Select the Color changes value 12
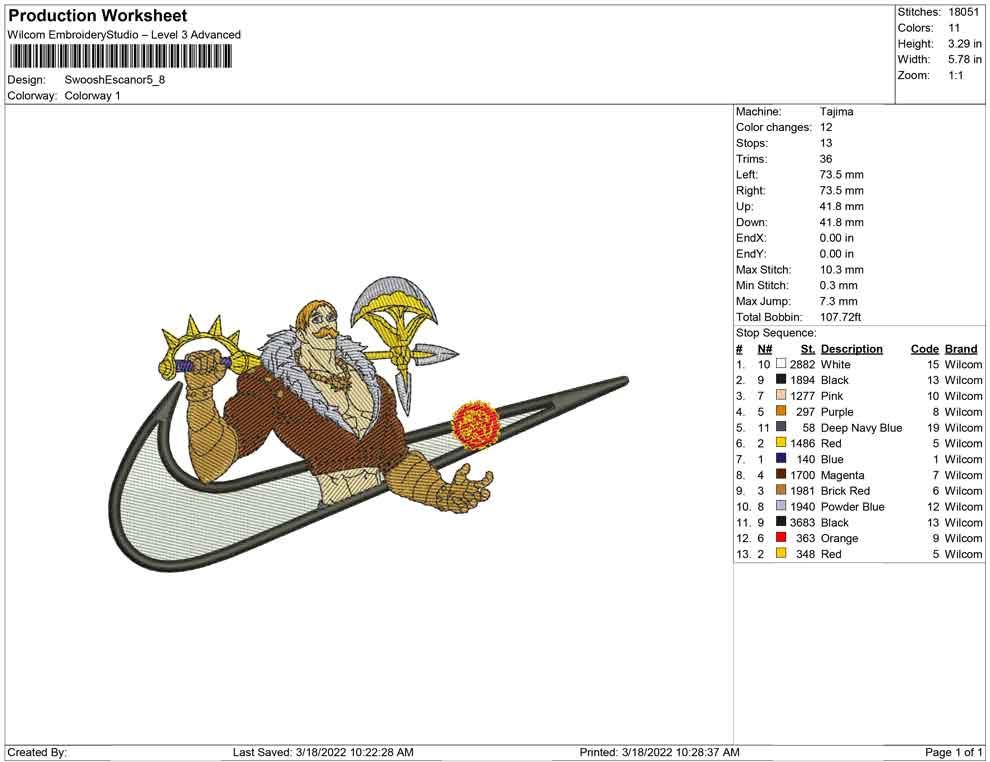The height and width of the screenshot is (762, 990). [x=826, y=127]
